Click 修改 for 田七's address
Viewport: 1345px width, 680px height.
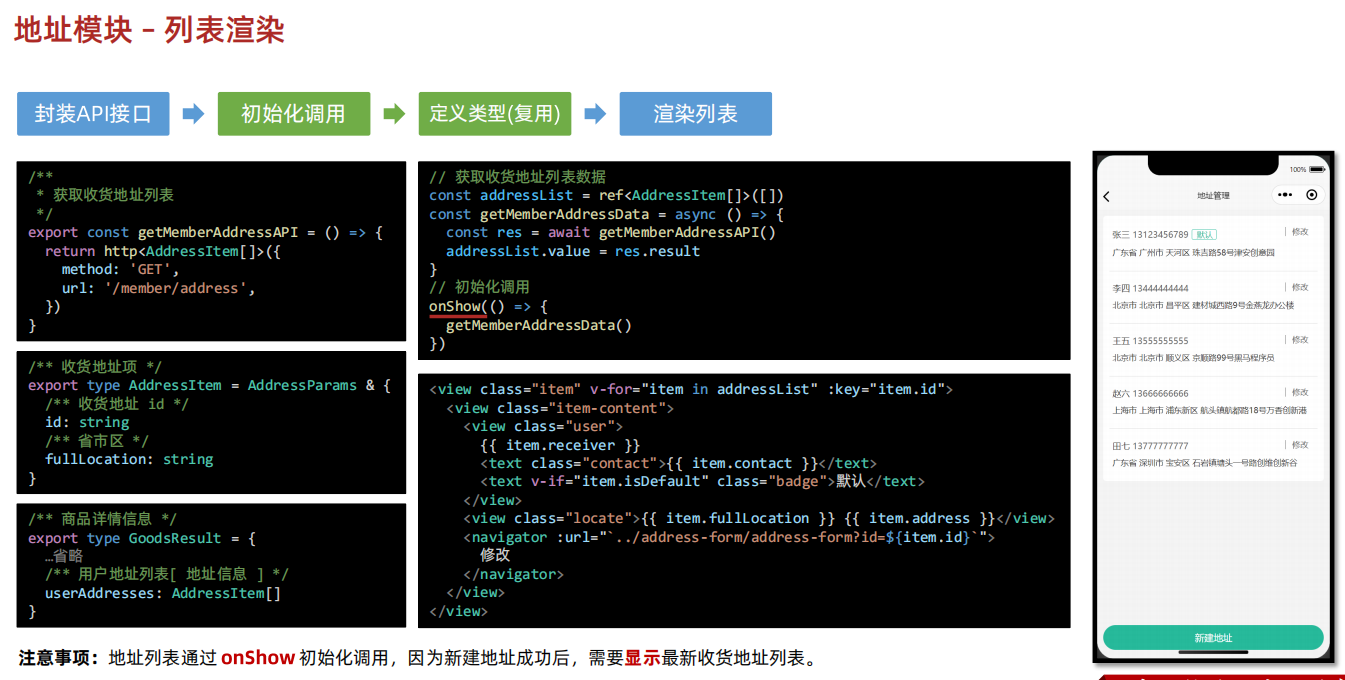tap(1300, 444)
